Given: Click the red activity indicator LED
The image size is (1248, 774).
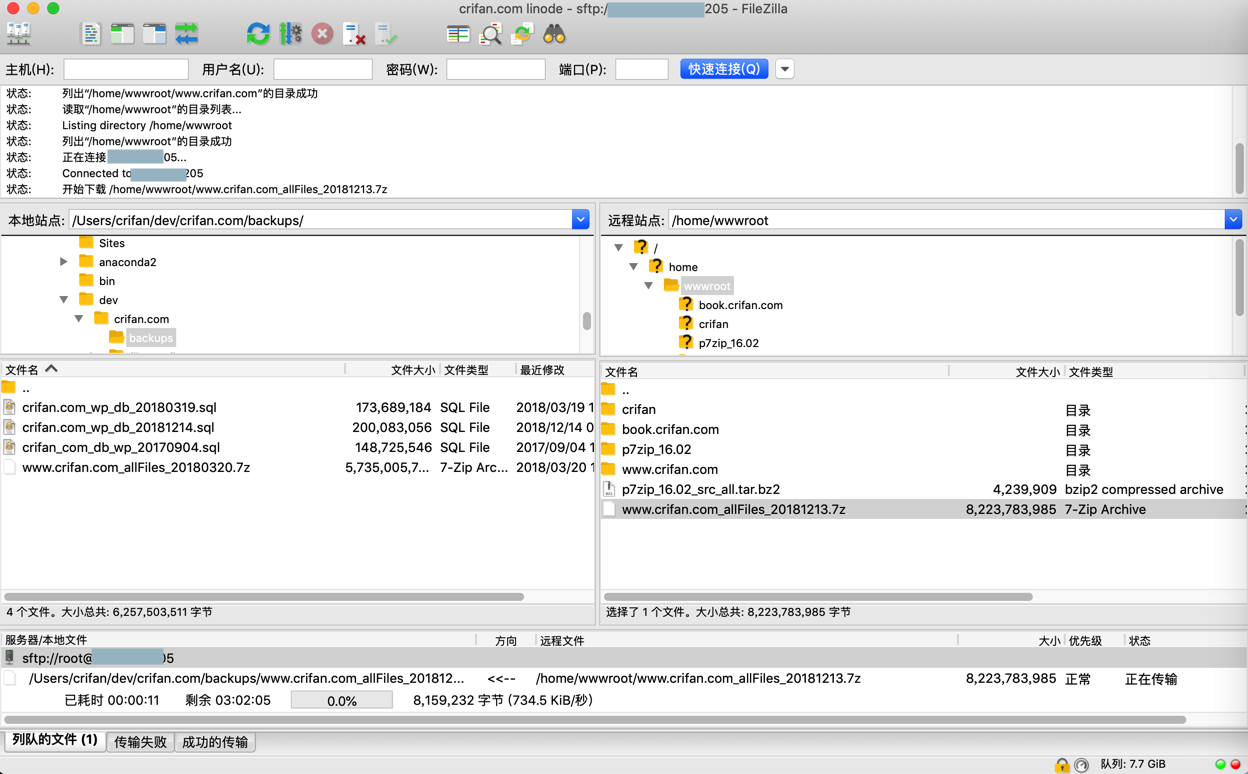Looking at the screenshot, I should (1235, 765).
